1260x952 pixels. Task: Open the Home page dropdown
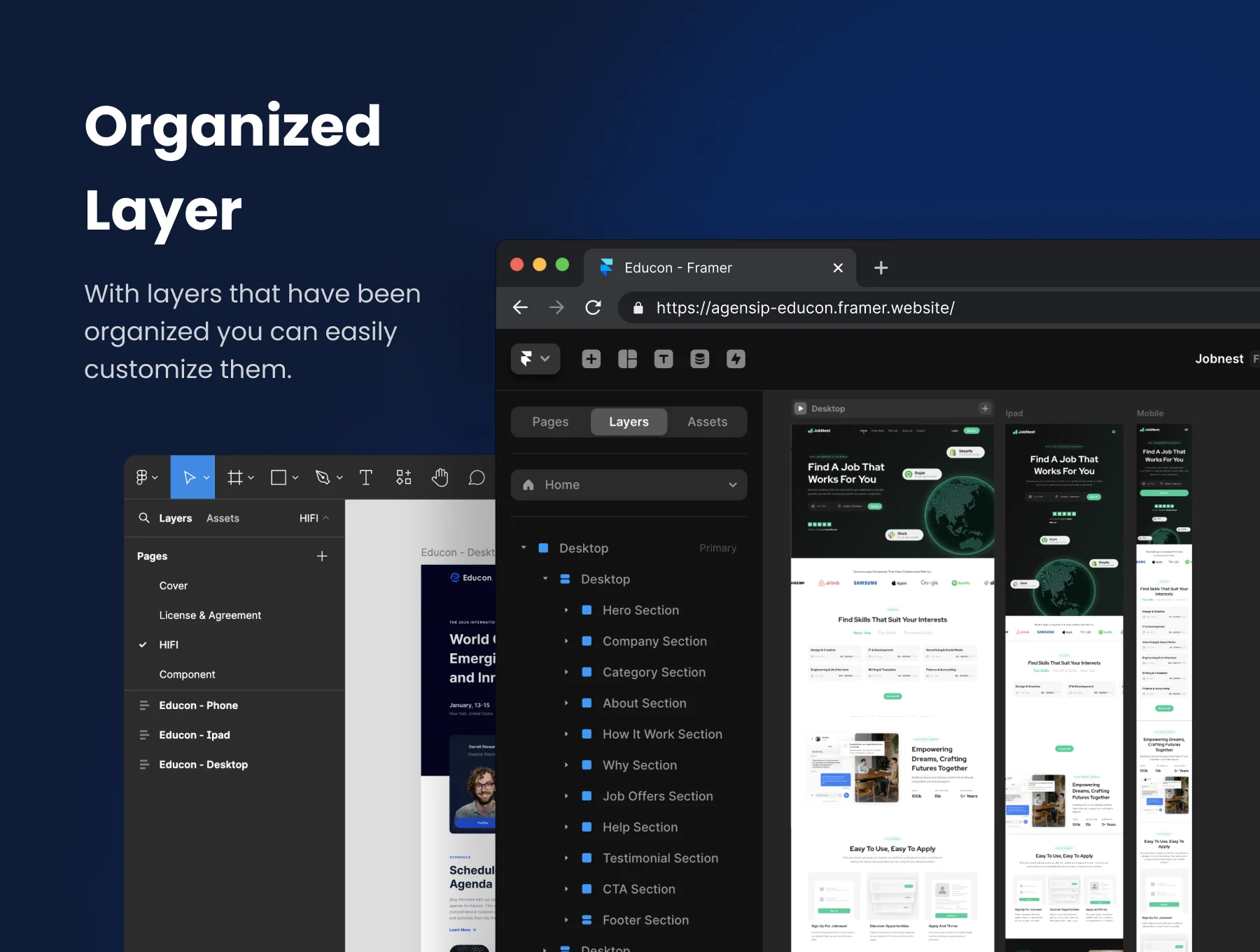629,485
